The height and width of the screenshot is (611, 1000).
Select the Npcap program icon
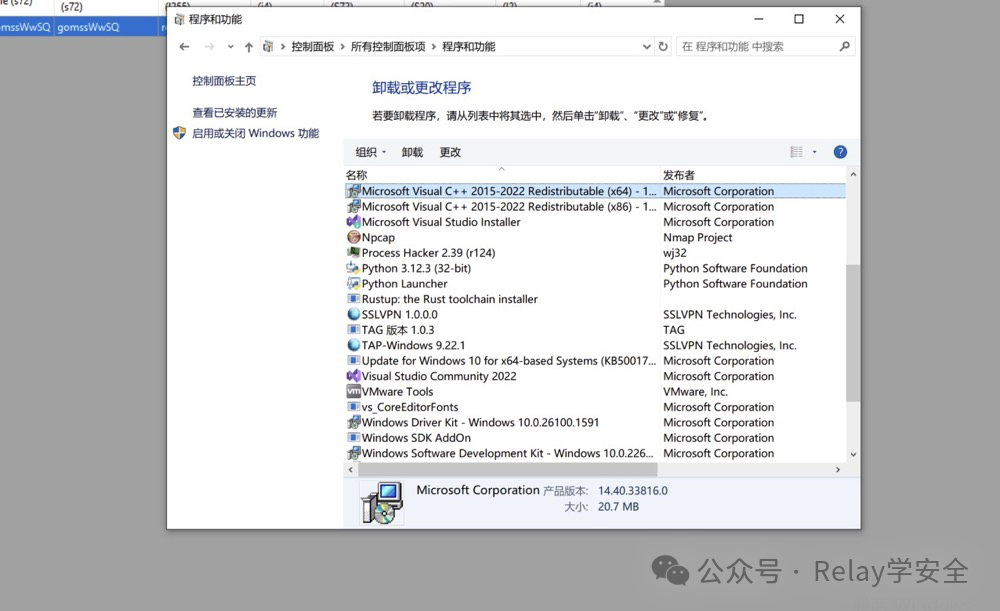pos(354,237)
